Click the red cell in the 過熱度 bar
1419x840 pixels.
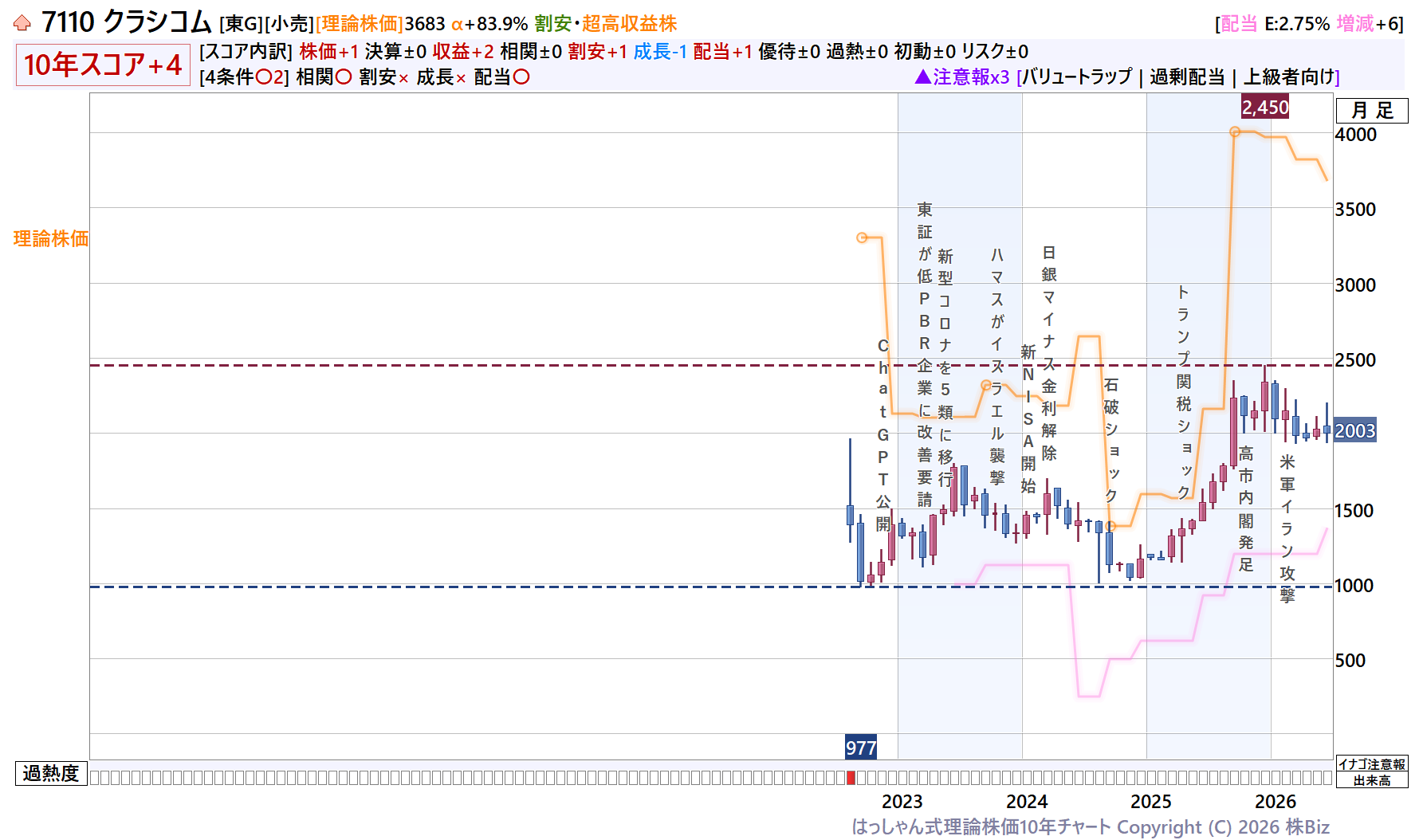pyautogui.click(x=851, y=778)
